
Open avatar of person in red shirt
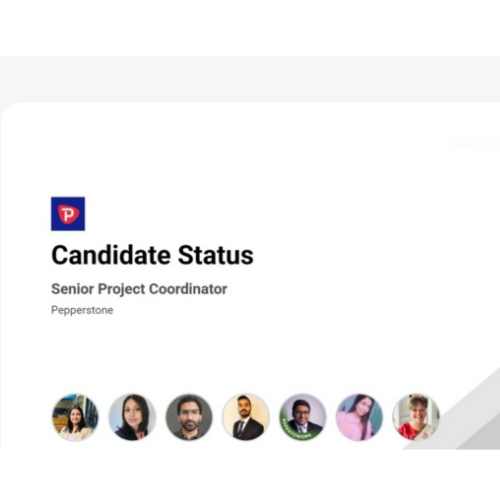pyautogui.click(x=416, y=417)
